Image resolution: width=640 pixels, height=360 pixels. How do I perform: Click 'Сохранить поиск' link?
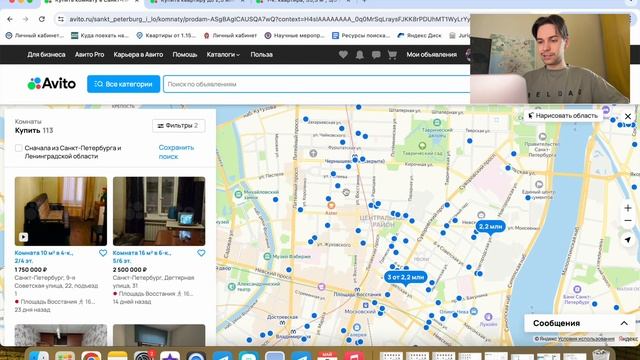pyautogui.click(x=176, y=152)
